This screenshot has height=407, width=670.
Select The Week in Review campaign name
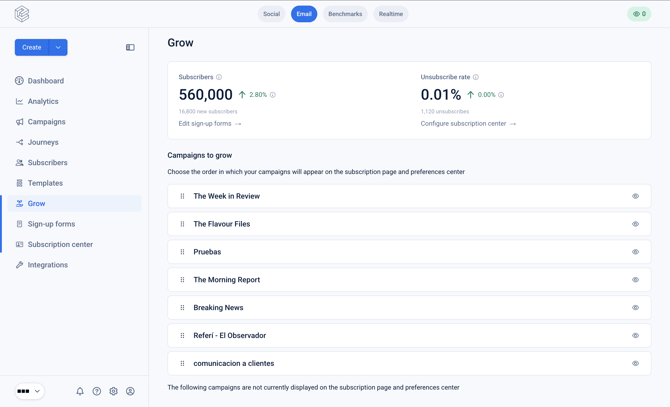pos(226,196)
